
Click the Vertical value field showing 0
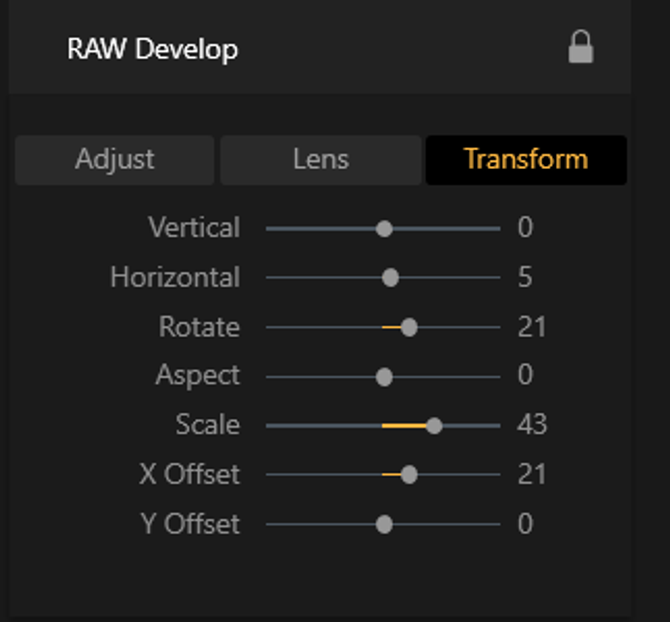tap(526, 228)
